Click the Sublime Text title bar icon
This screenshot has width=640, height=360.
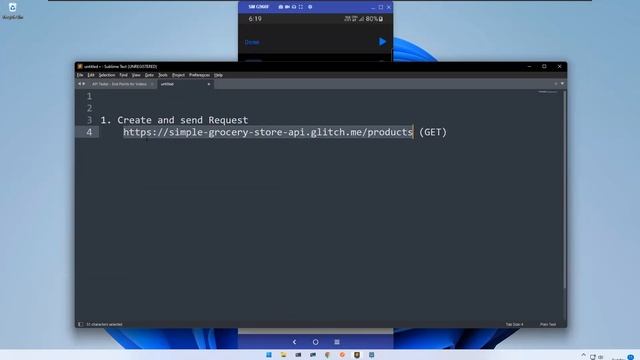80,67
